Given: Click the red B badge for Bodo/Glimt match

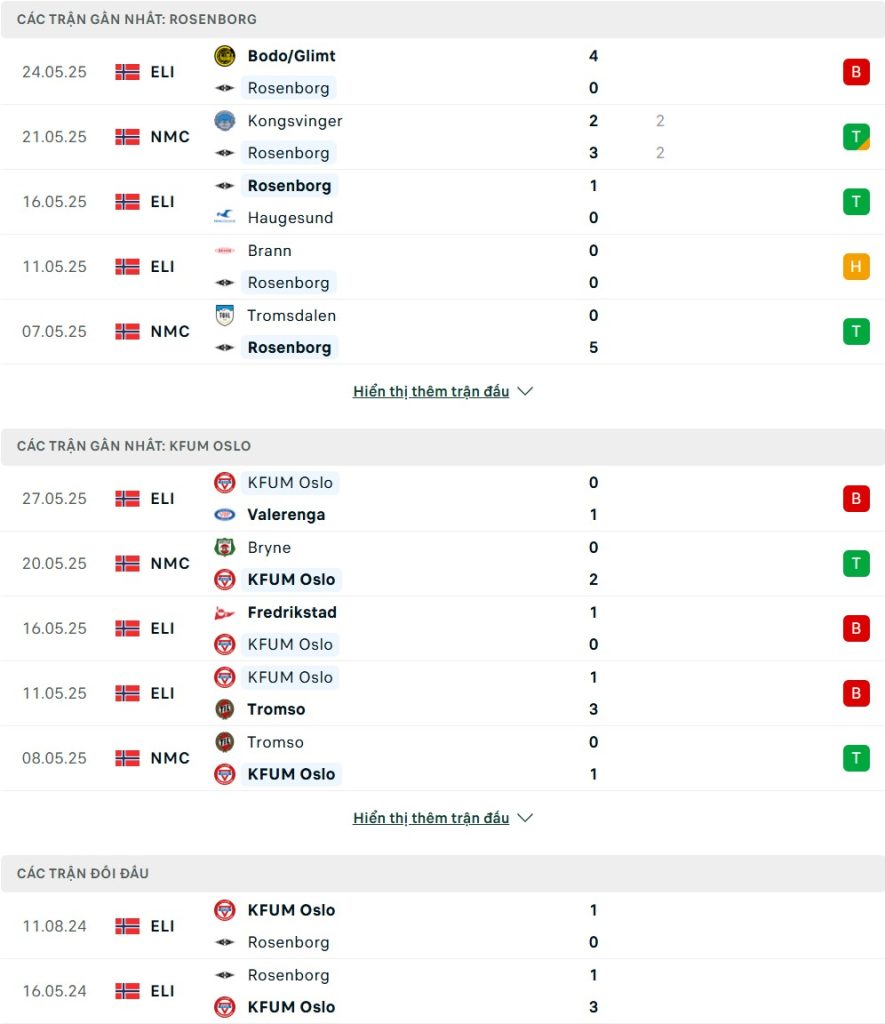Looking at the screenshot, I should coord(856,72).
